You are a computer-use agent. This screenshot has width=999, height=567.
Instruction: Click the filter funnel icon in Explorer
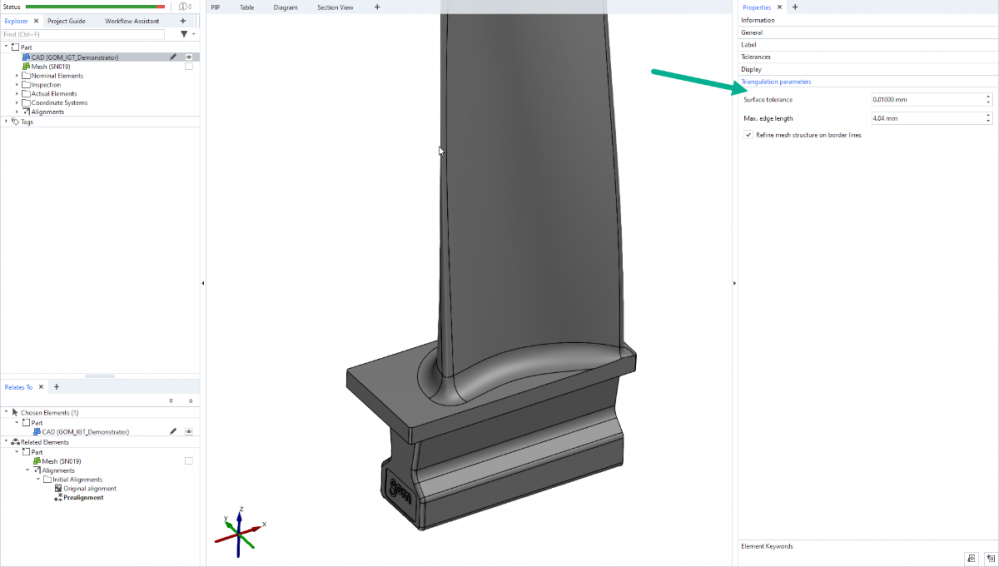(x=183, y=34)
